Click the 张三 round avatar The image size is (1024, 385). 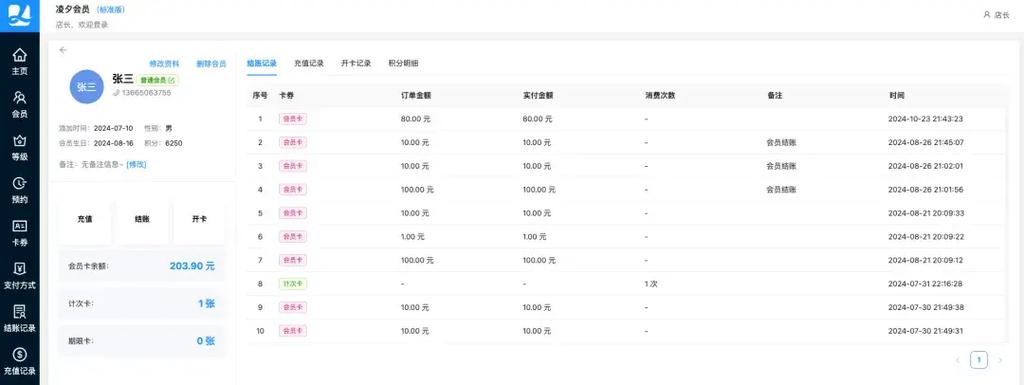(87, 87)
